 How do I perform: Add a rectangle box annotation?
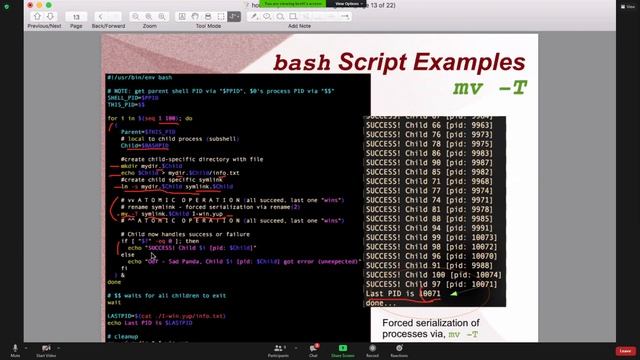tap(293, 16)
